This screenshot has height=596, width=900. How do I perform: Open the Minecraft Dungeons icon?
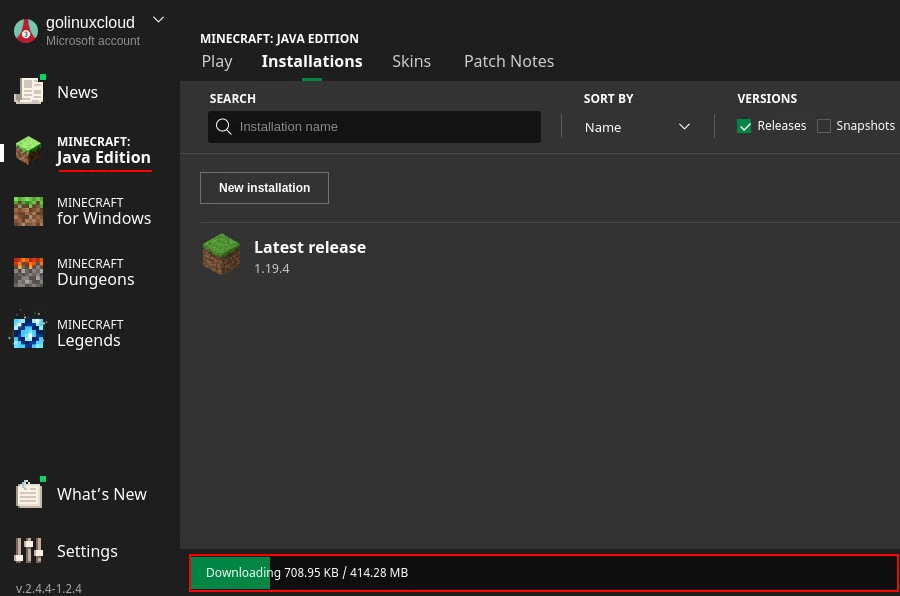(29, 272)
